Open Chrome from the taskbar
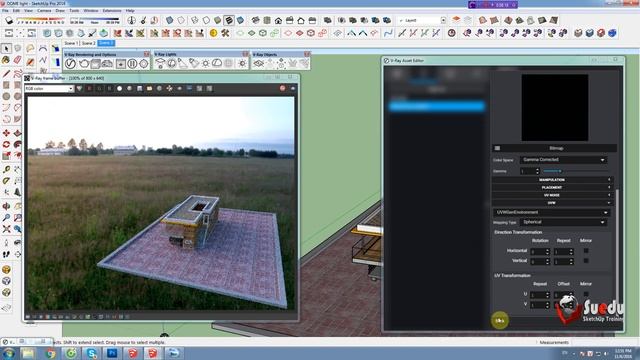The height and width of the screenshot is (360, 640). tap(51, 353)
